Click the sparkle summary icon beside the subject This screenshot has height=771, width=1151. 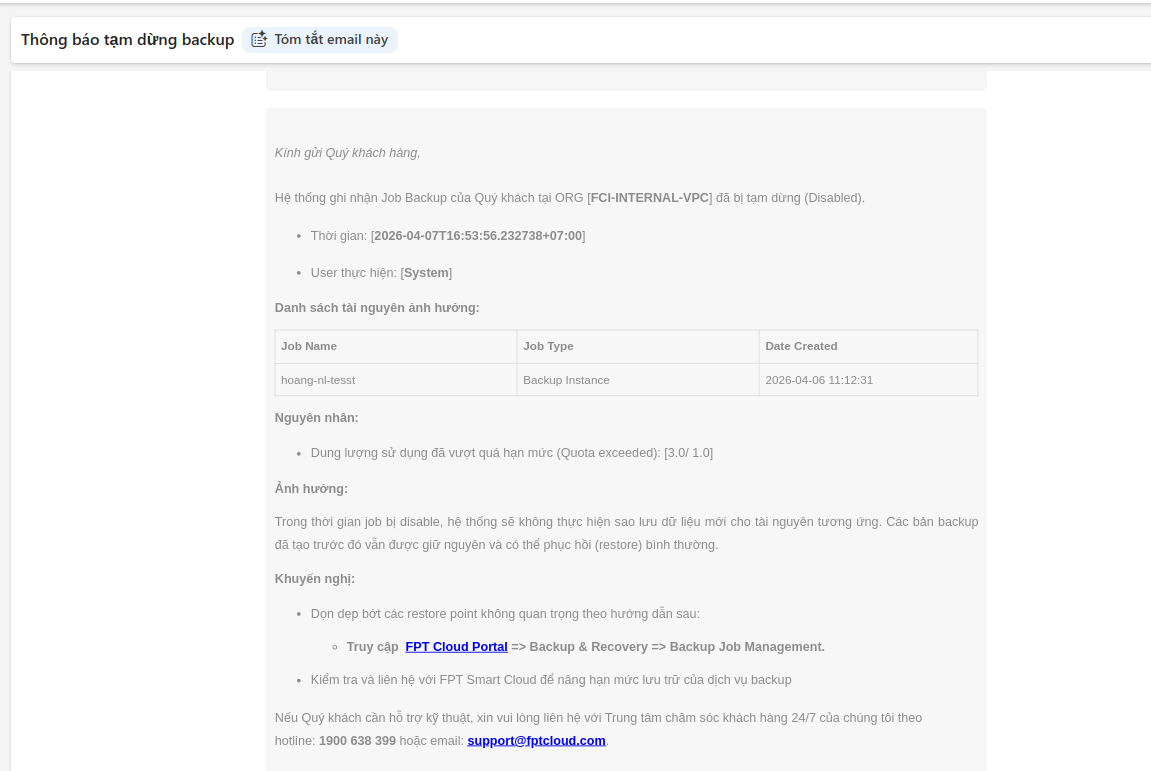[x=259, y=40]
